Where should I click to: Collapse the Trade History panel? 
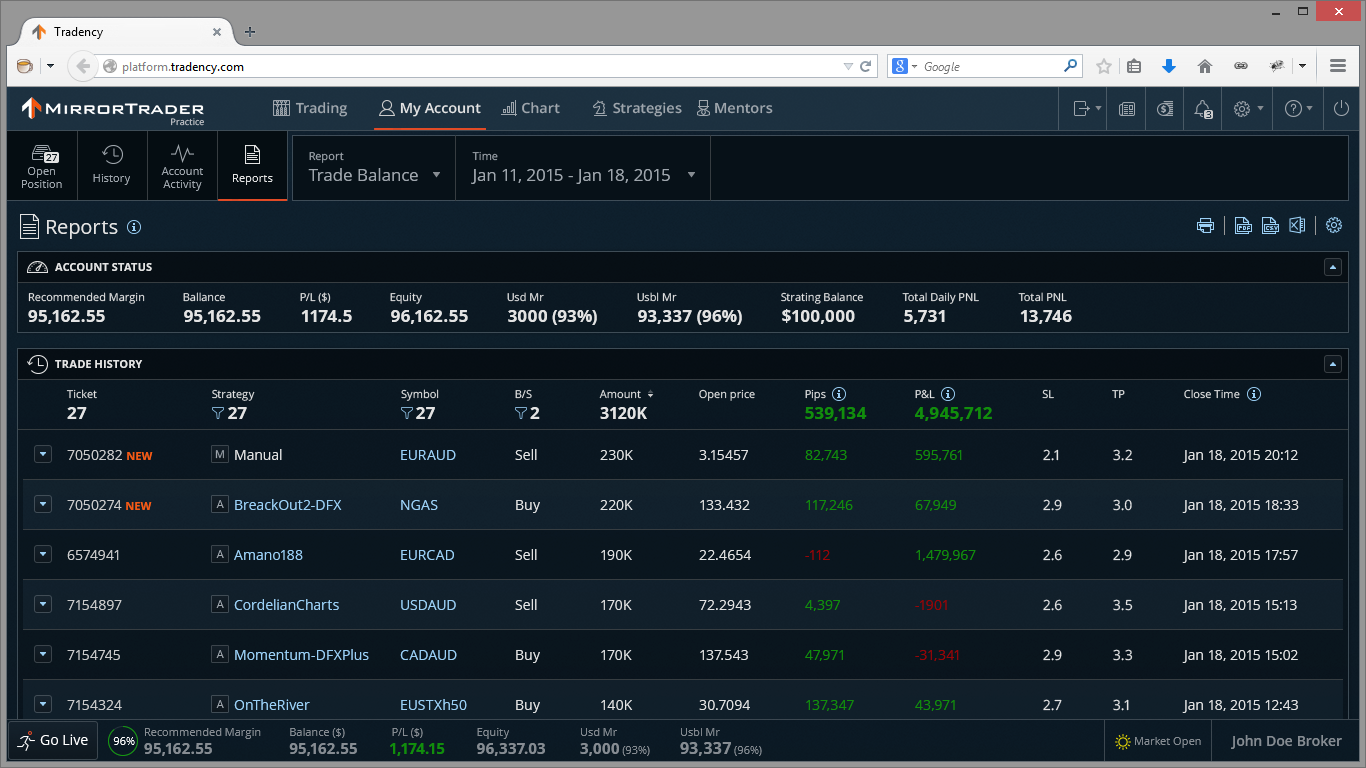(x=1332, y=364)
